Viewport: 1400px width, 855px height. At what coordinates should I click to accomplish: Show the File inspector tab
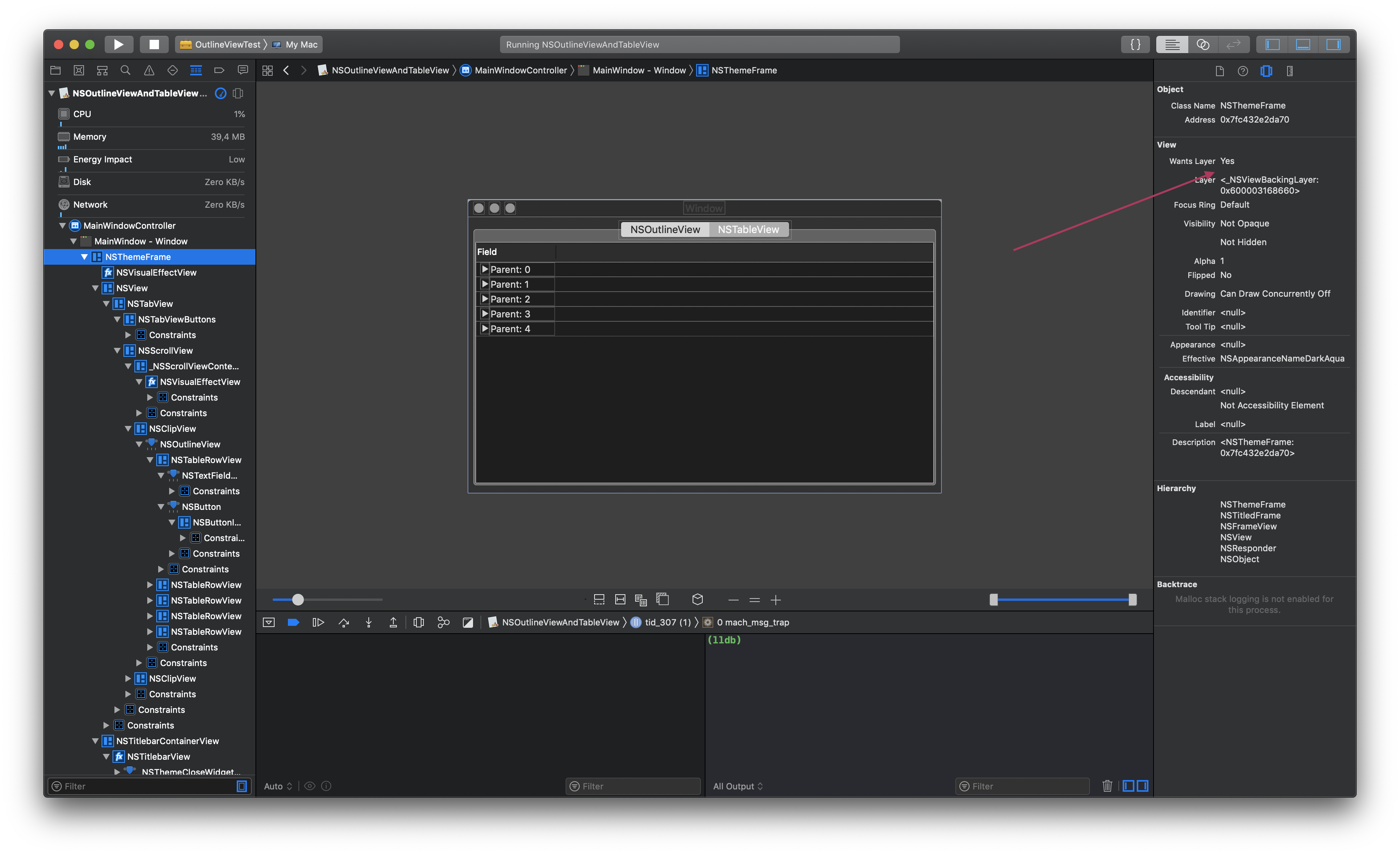[1219, 71]
